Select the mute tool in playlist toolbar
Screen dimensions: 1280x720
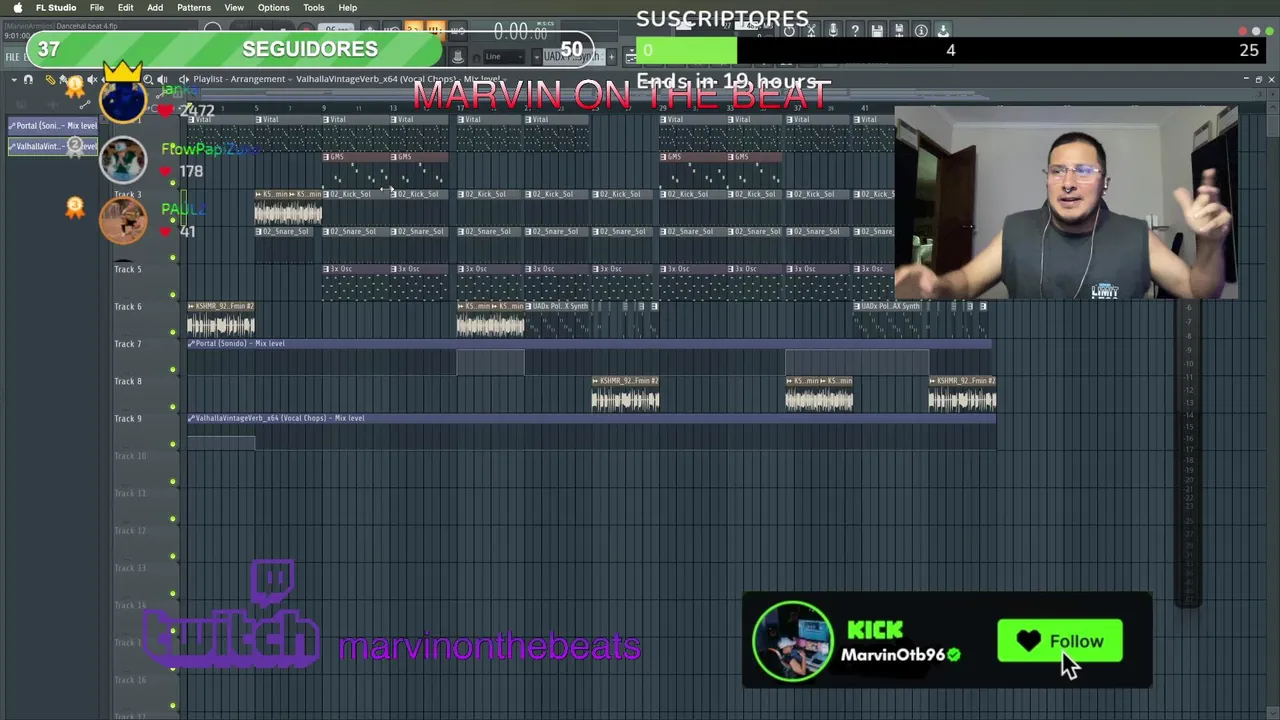(92, 79)
